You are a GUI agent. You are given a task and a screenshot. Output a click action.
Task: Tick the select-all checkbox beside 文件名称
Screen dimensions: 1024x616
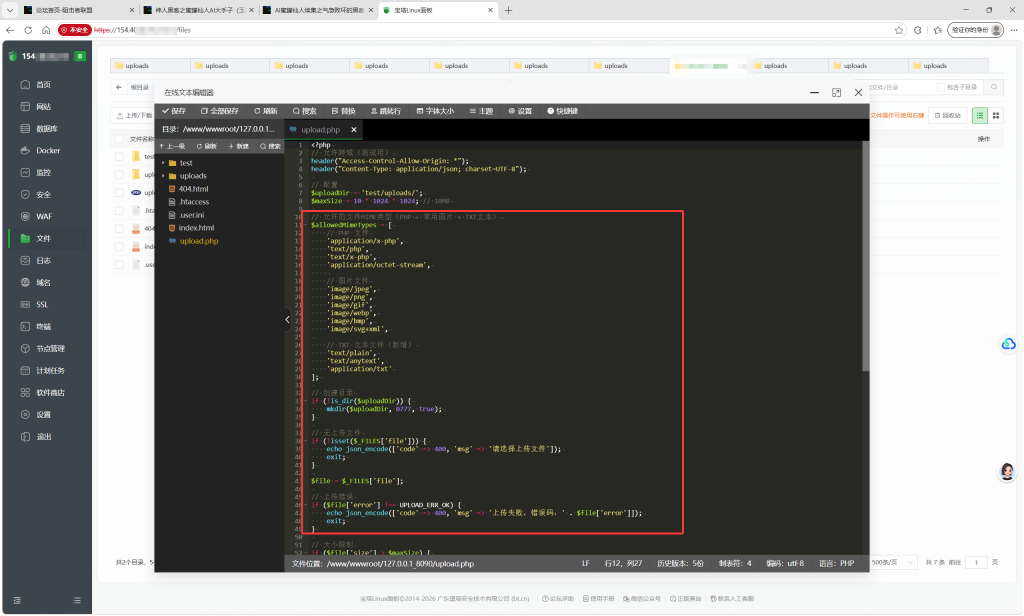pos(119,138)
